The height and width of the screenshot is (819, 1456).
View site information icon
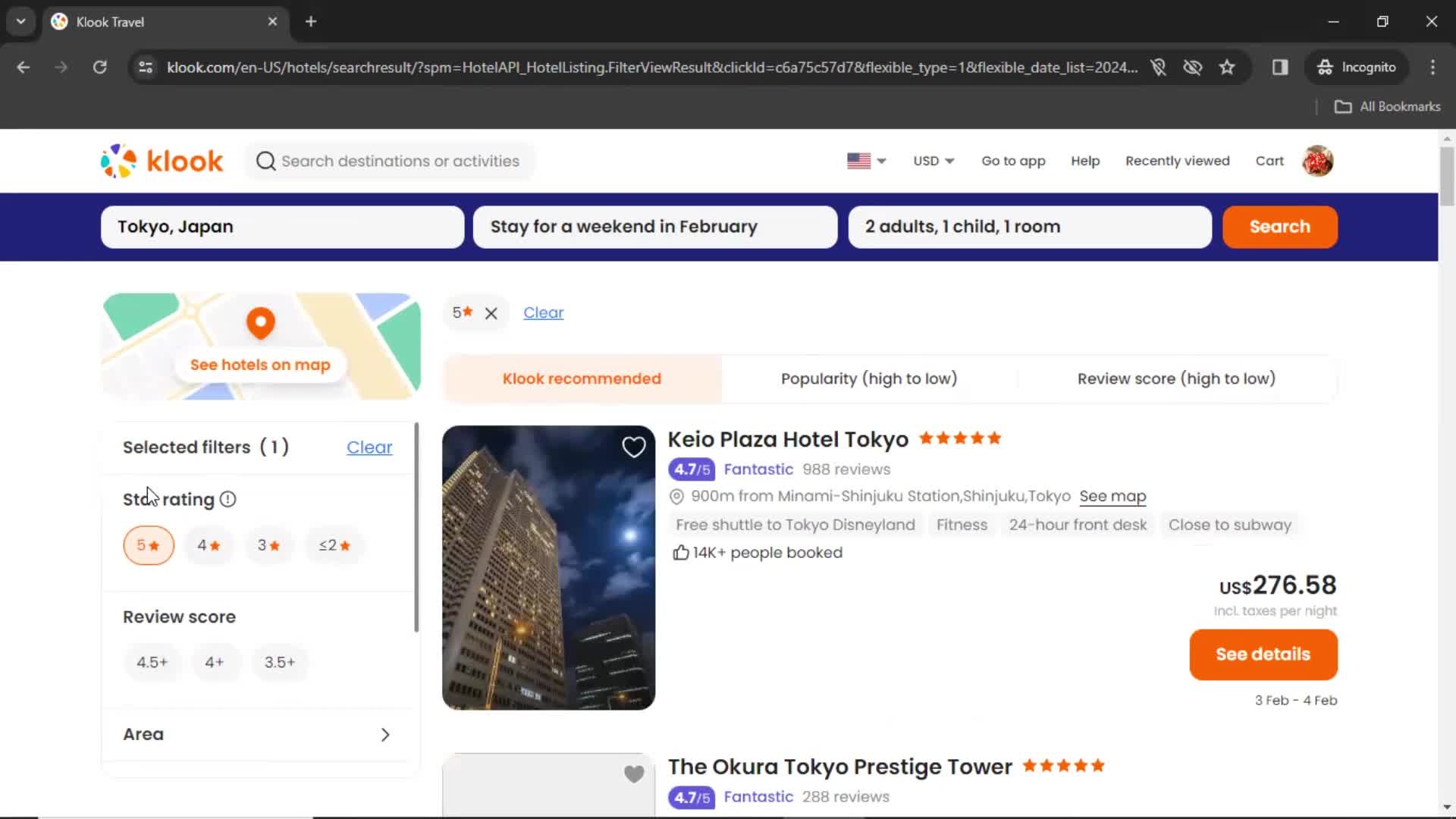coord(146,67)
